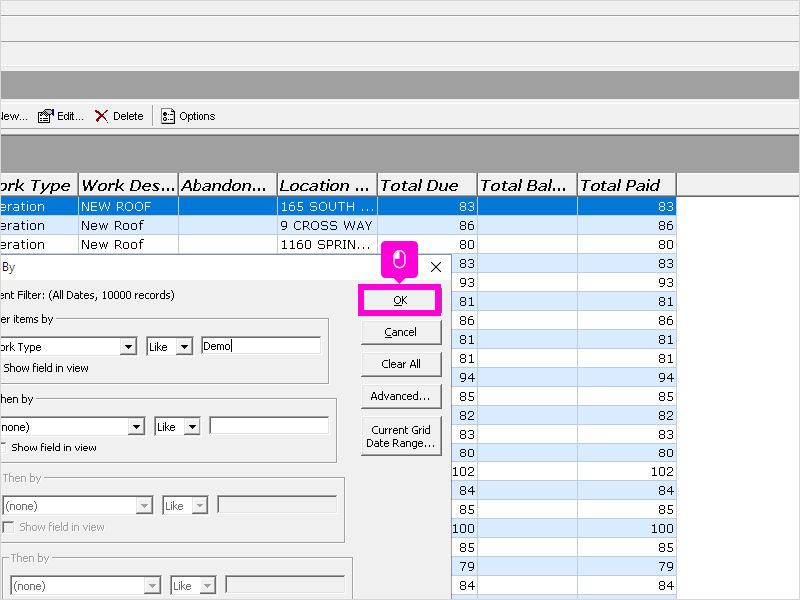Toggle first Then by Show field in view checkbox
Screen dimensions: 800x600
point(3,447)
